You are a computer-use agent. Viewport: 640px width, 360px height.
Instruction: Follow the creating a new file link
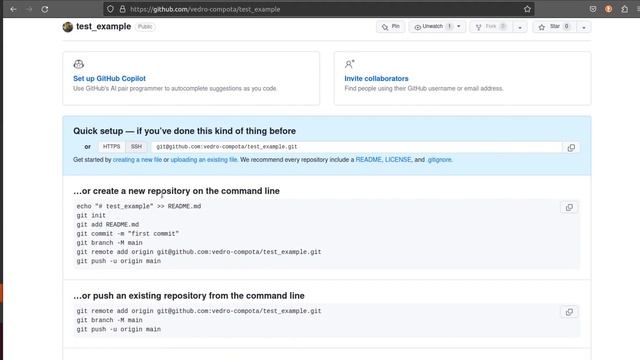[137, 160]
